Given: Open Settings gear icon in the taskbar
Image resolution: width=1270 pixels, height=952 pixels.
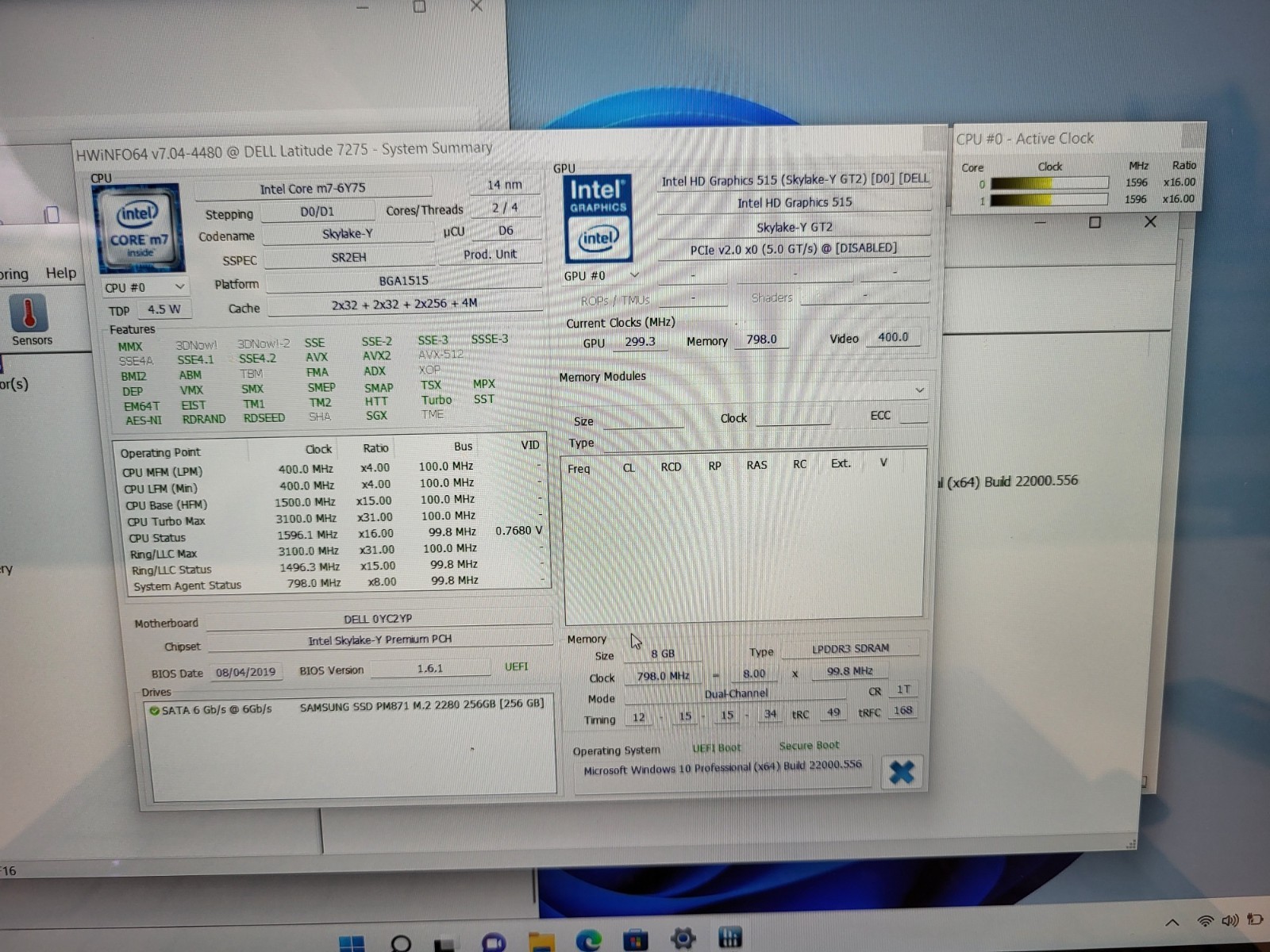Looking at the screenshot, I should (x=682, y=939).
